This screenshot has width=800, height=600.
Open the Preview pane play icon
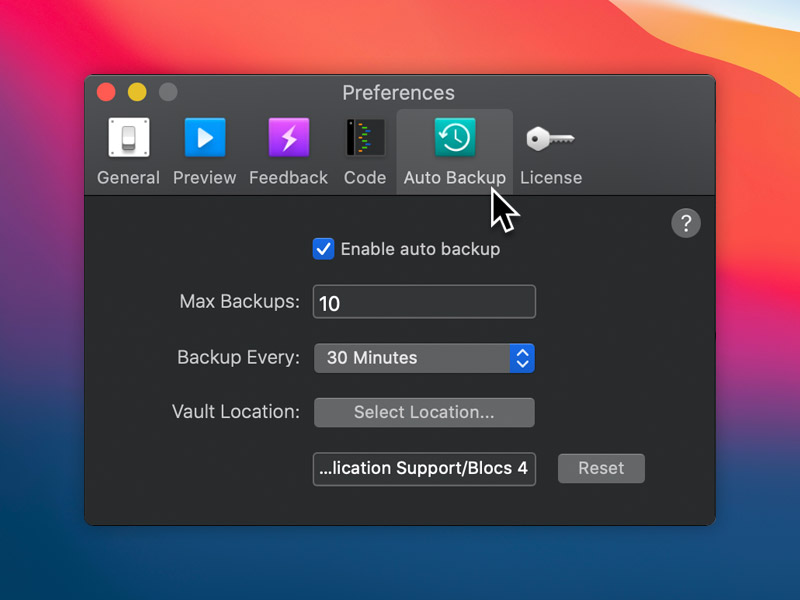205,138
